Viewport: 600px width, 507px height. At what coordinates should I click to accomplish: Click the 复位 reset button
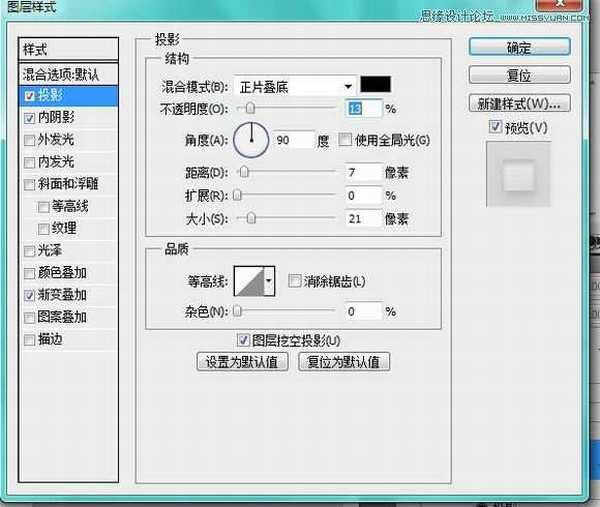(x=518, y=75)
